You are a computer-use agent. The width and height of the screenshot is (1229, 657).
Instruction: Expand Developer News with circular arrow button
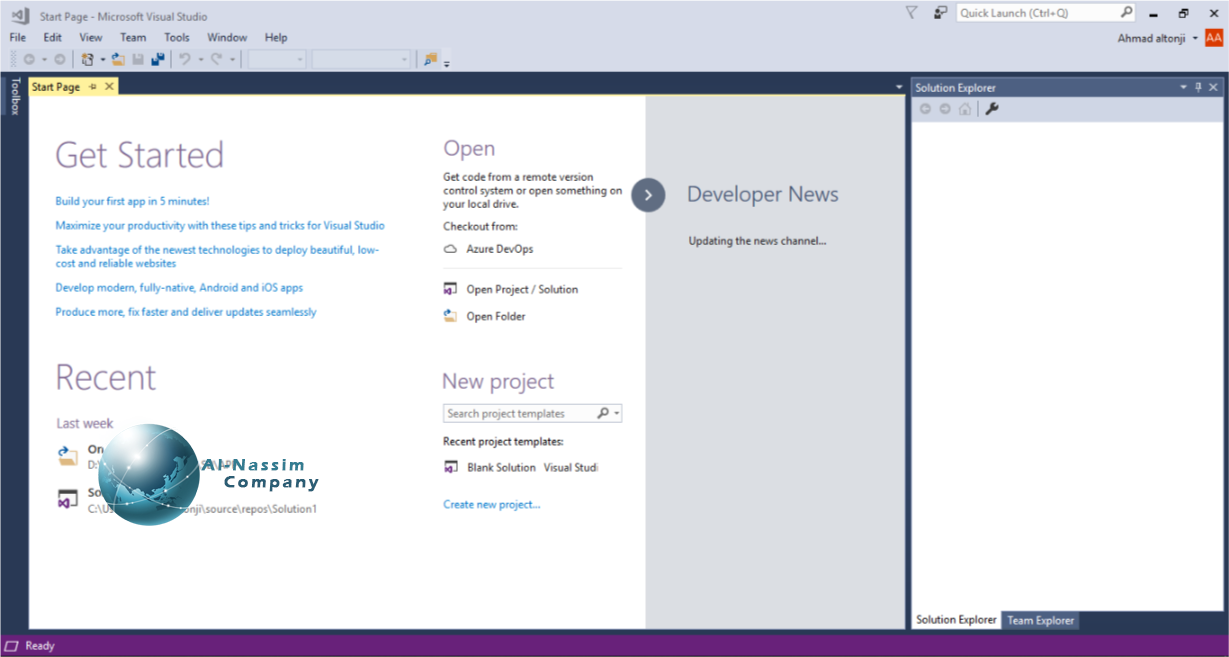click(648, 195)
